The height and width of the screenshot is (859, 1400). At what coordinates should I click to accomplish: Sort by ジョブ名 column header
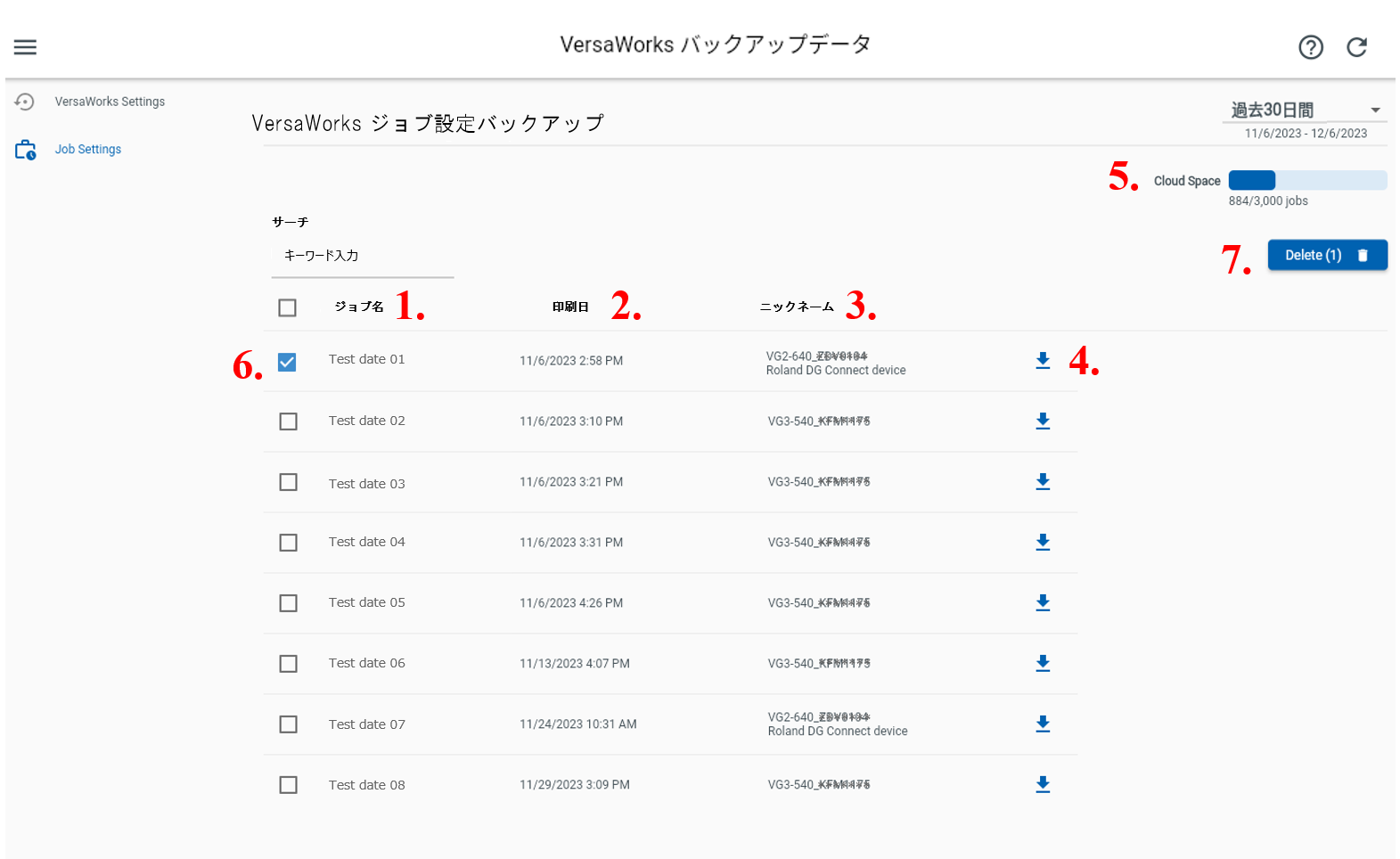click(359, 307)
